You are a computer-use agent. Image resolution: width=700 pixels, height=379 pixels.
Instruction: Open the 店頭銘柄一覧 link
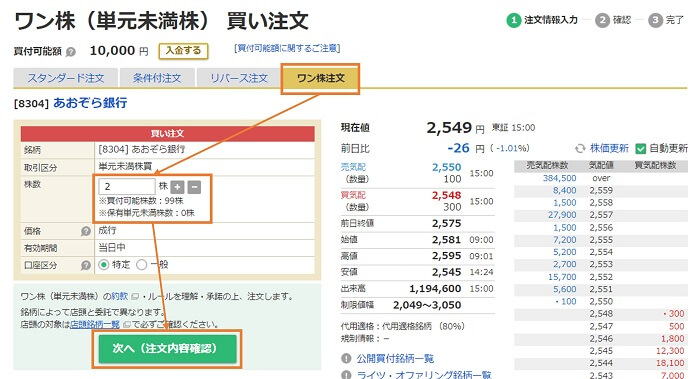click(x=95, y=325)
